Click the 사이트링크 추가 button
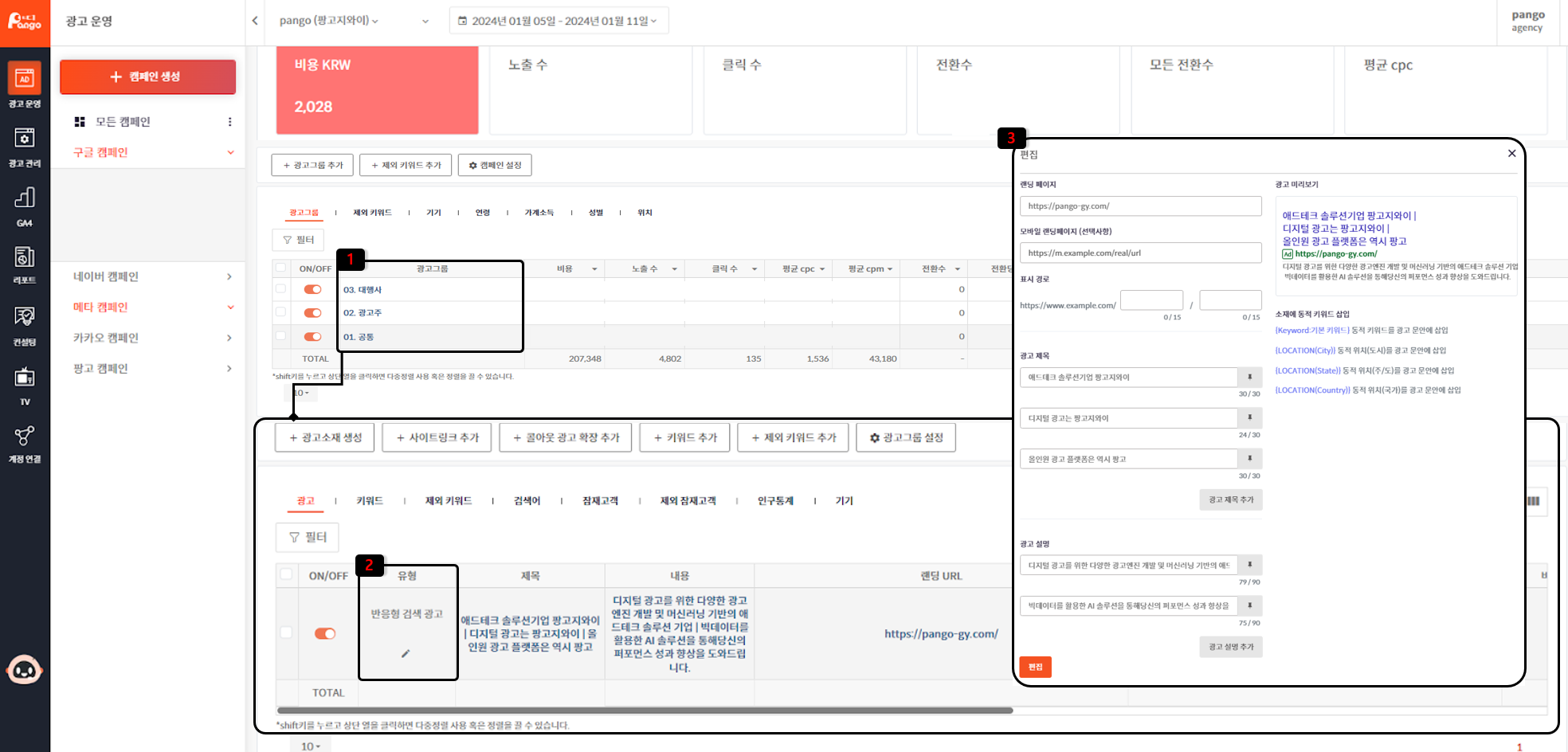Viewport: 1568px width, 752px height. [x=437, y=437]
